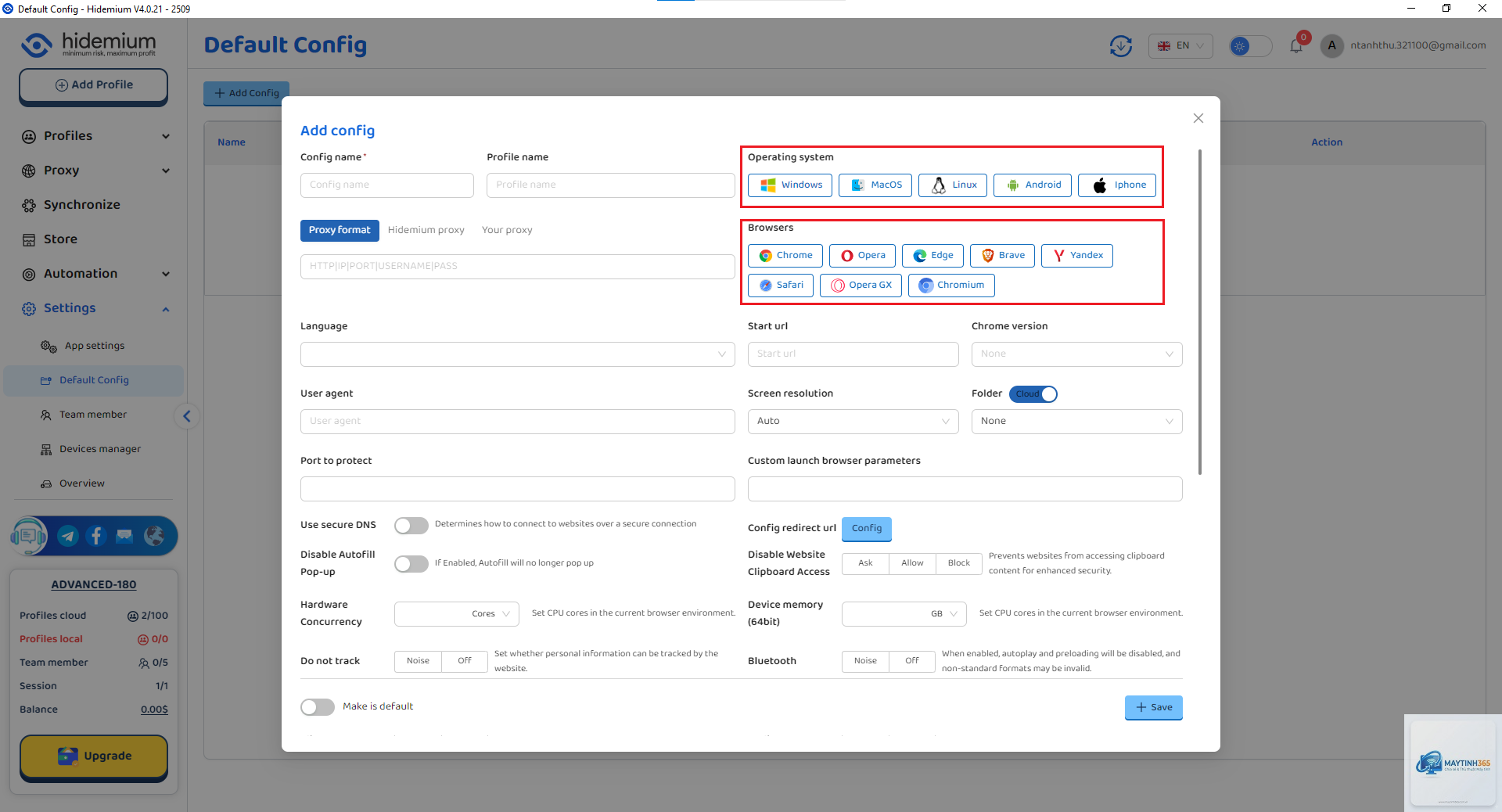Set clipboard access to Allow
Screen dimensions: 1502x812
tap(912, 563)
